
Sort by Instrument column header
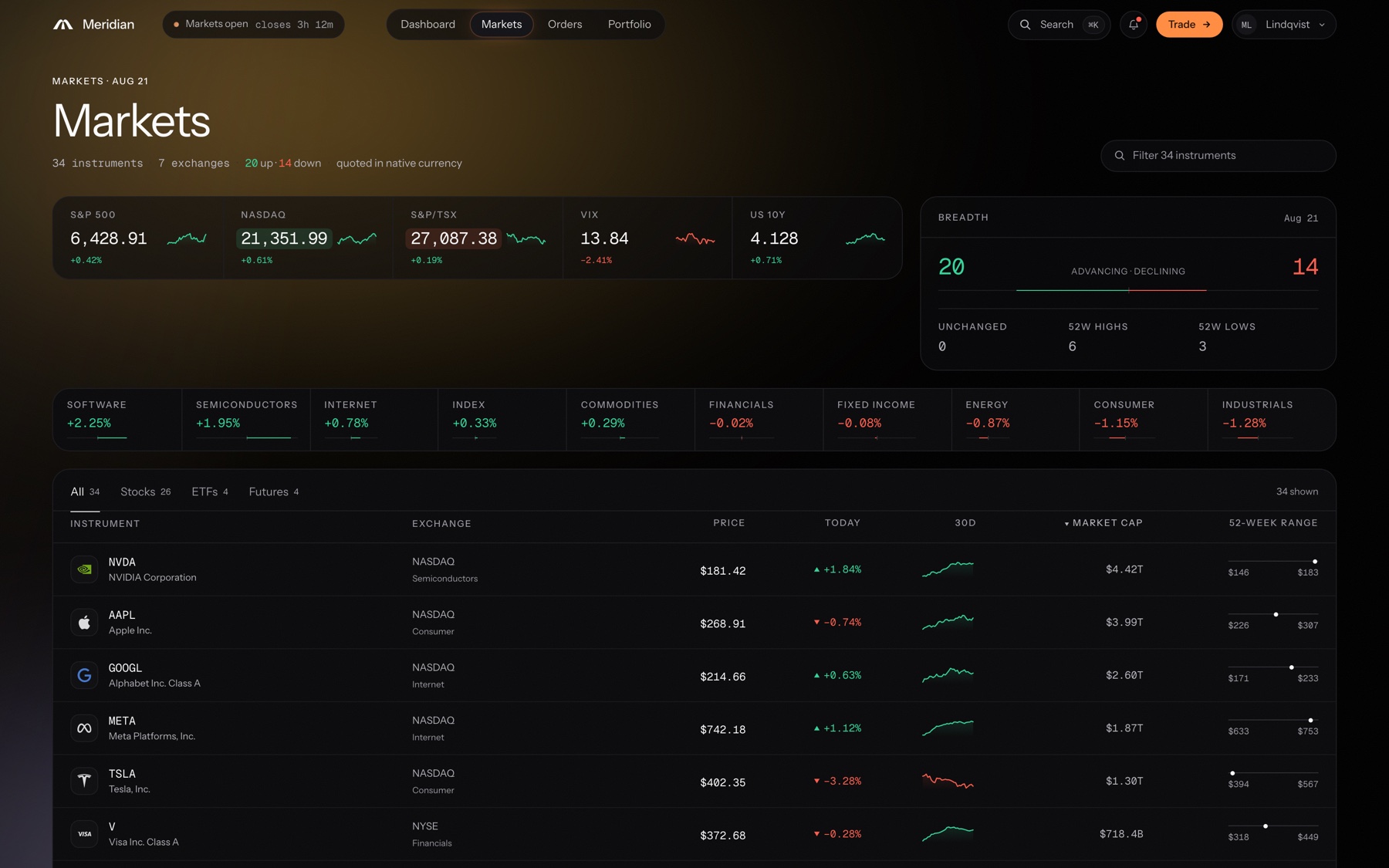coord(105,524)
